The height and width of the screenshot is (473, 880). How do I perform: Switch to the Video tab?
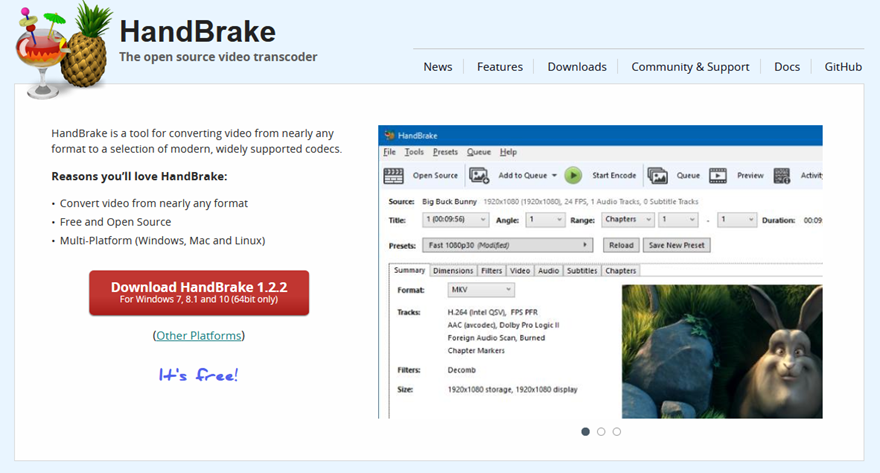520,270
